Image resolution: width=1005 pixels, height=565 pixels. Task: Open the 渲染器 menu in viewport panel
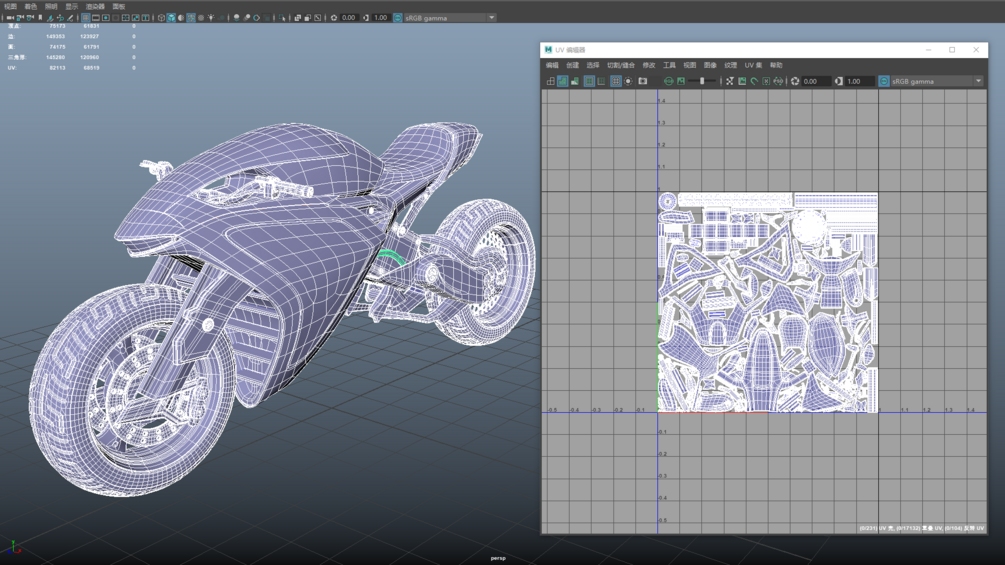click(x=95, y=6)
